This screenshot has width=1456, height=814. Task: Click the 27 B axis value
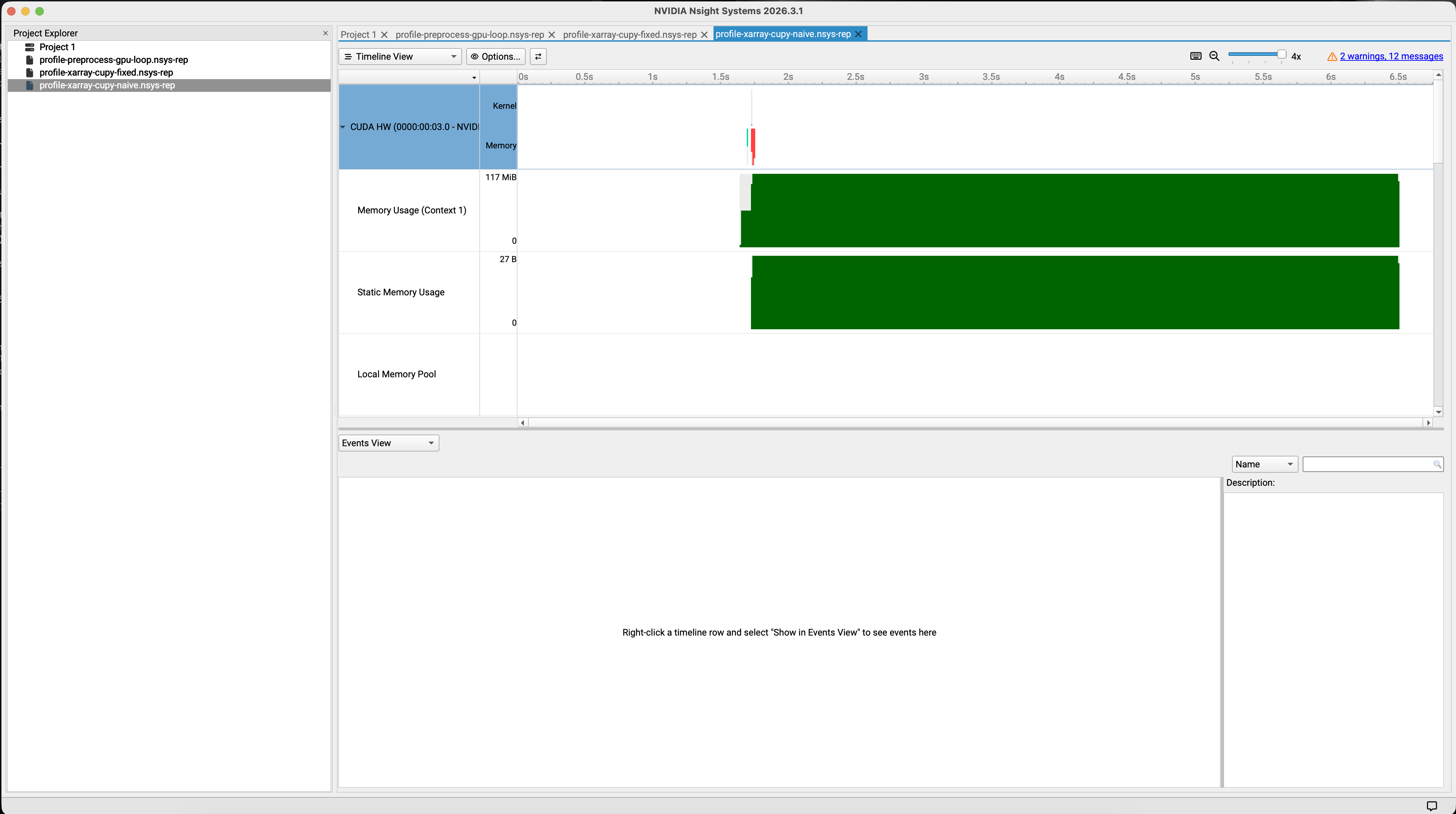(x=508, y=259)
